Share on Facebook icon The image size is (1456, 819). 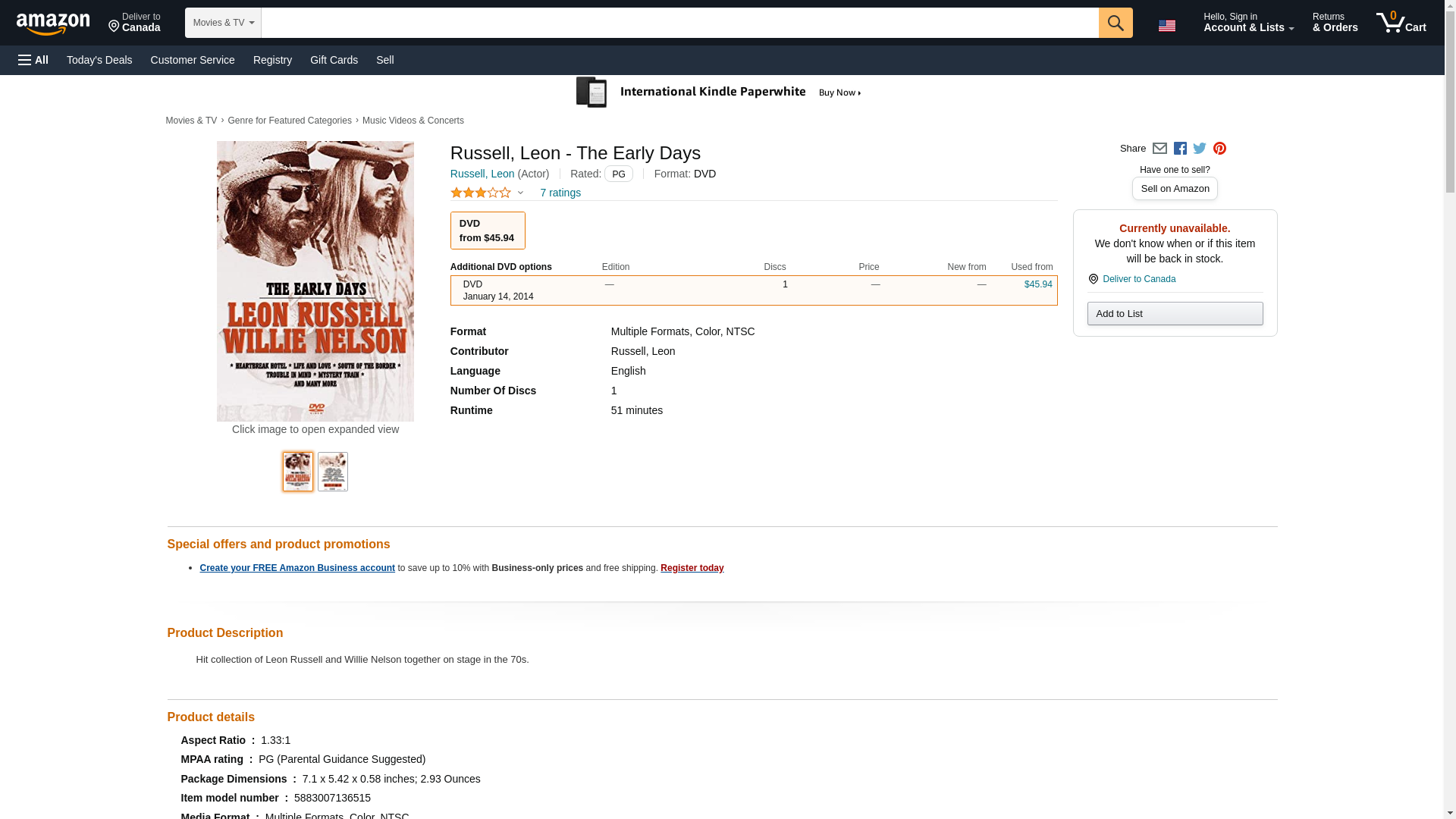point(1180,149)
